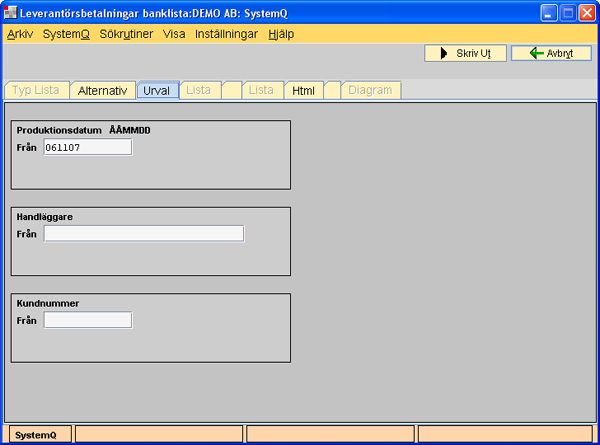This screenshot has height=445, width=600.
Task: Focus the Handläggare Från text field
Action: click(x=143, y=234)
